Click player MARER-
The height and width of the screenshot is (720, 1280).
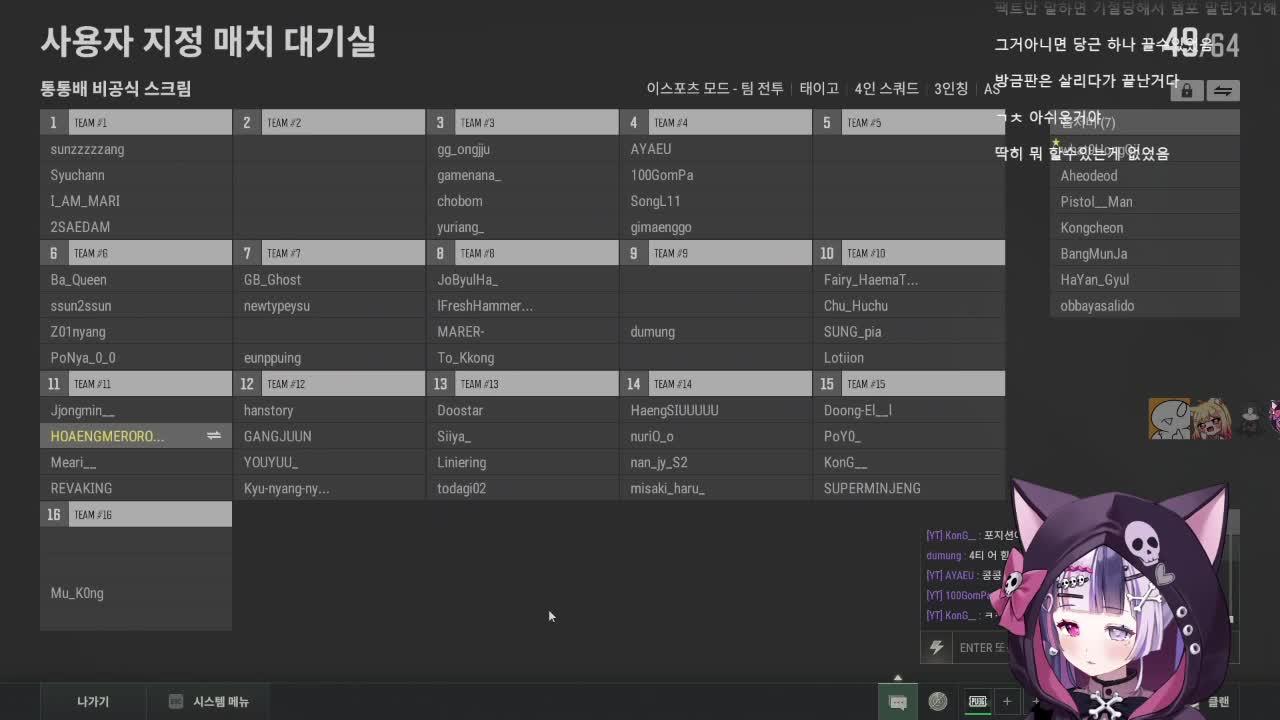pyautogui.click(x=460, y=332)
